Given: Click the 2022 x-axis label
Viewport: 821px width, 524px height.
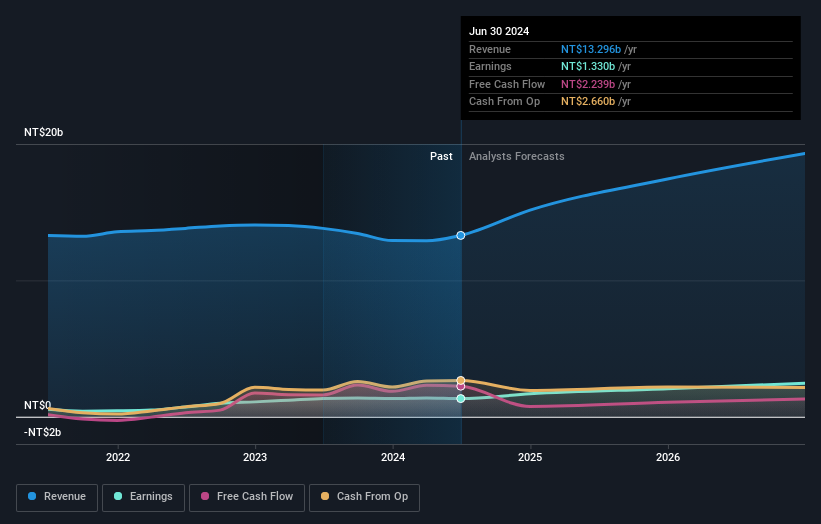Looking at the screenshot, I should (118, 457).
